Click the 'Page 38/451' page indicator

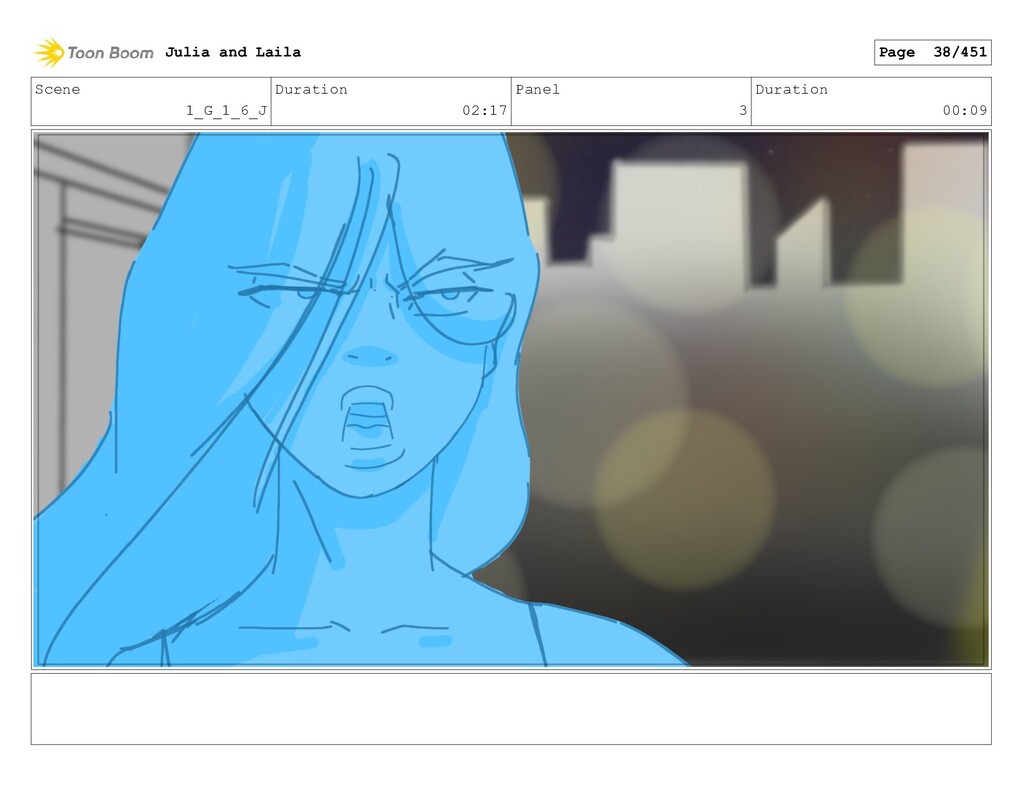click(933, 52)
